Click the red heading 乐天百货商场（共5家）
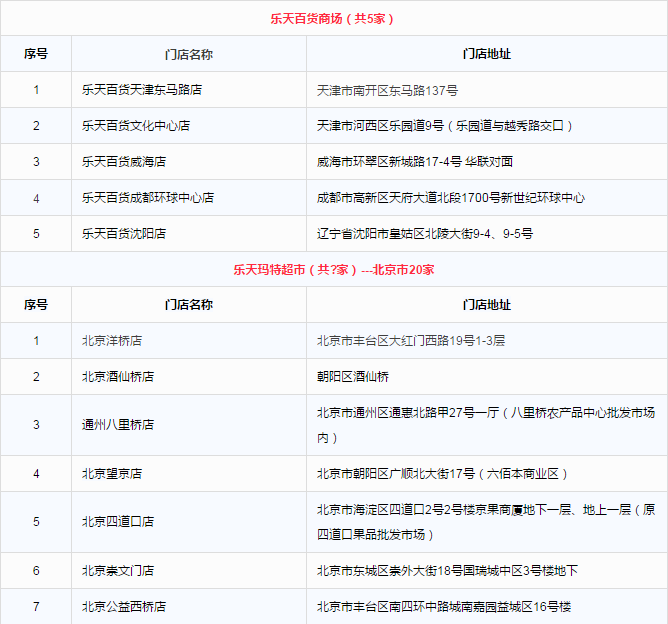Image resolution: width=668 pixels, height=624 pixels. pyautogui.click(x=333, y=19)
